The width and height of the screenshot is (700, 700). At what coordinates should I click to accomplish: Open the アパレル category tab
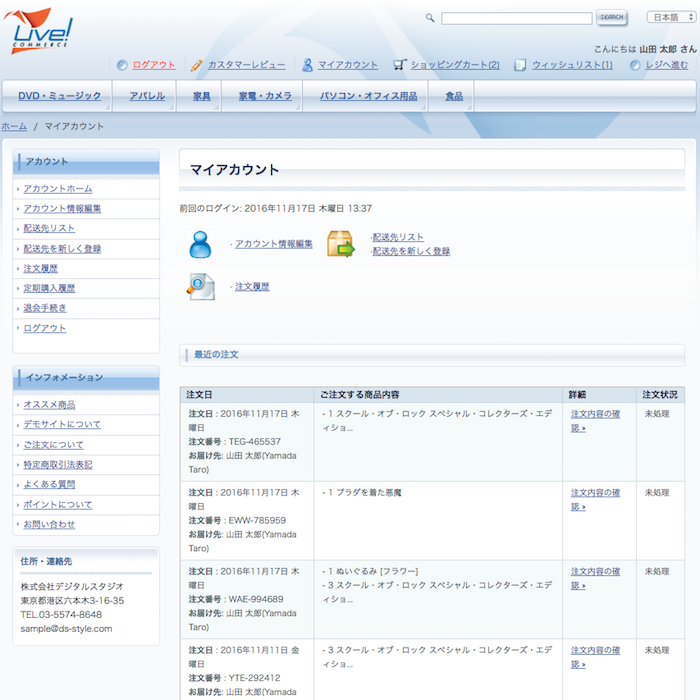[146, 96]
